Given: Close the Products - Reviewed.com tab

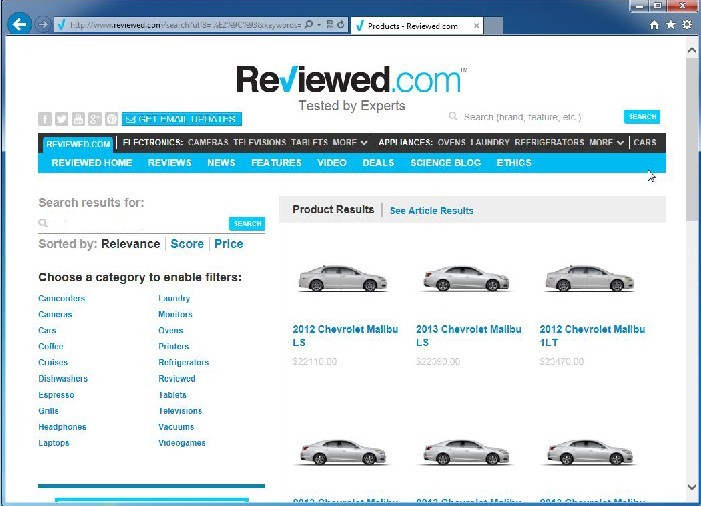Looking at the screenshot, I should [477, 26].
